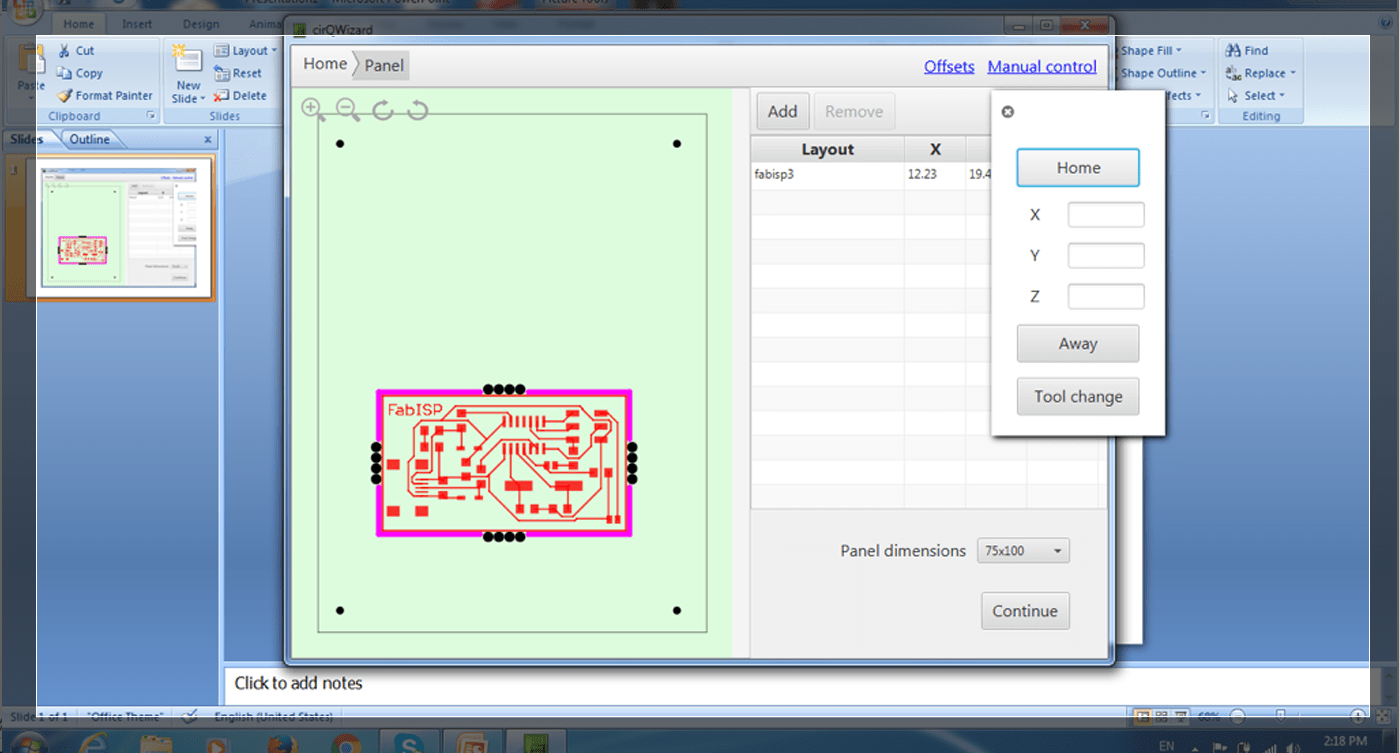Click the Add layout button
This screenshot has width=1400, height=753.
tap(782, 112)
